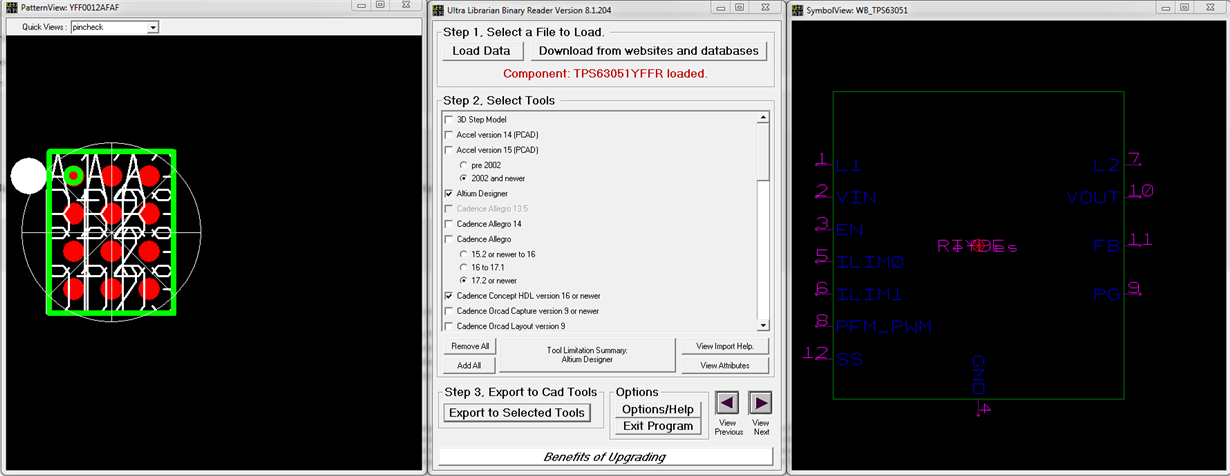
Task: Select the 16 to 17.1 radio option
Action: click(463, 268)
